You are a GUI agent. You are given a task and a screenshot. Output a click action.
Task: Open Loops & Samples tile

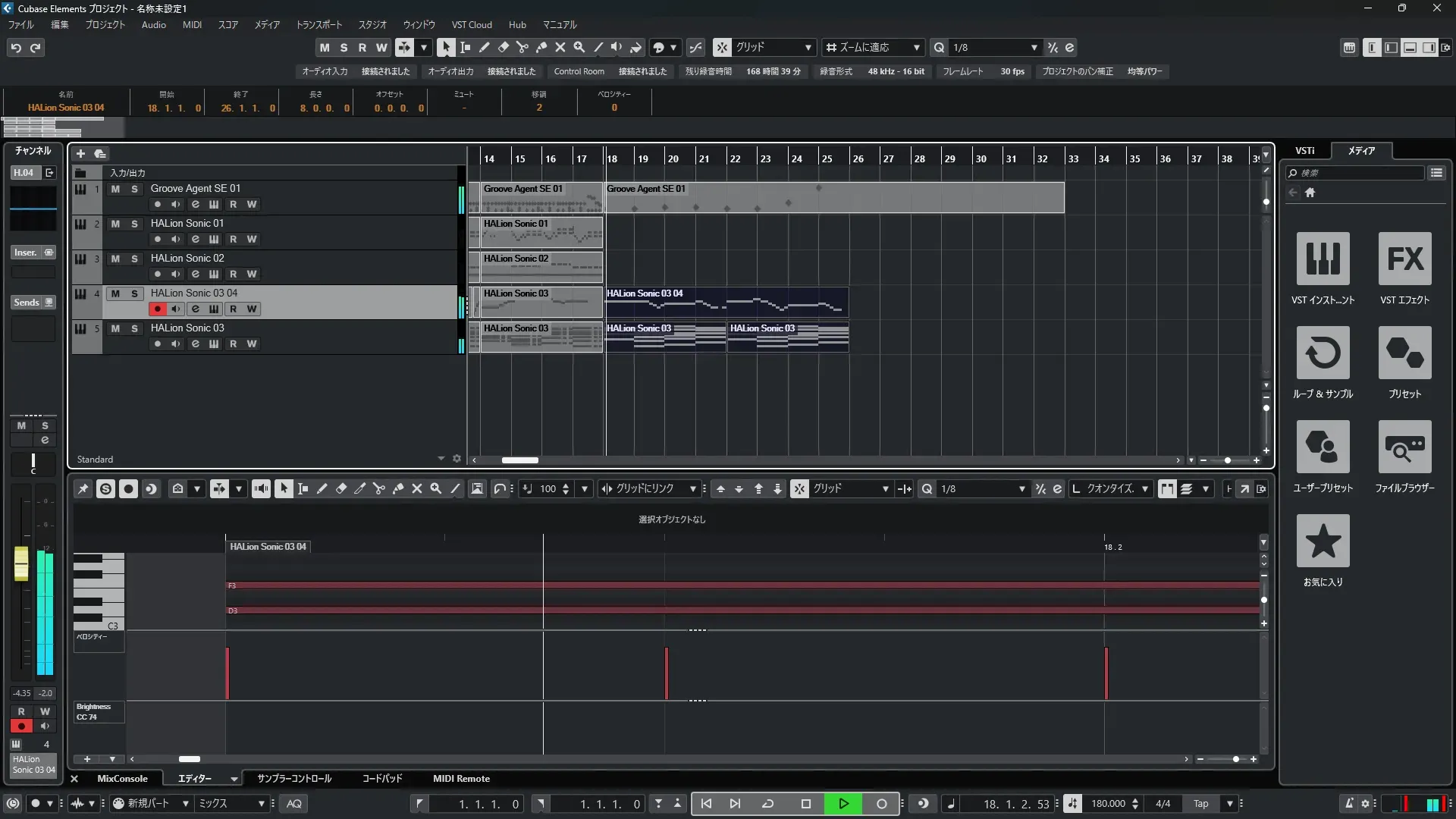[1323, 353]
